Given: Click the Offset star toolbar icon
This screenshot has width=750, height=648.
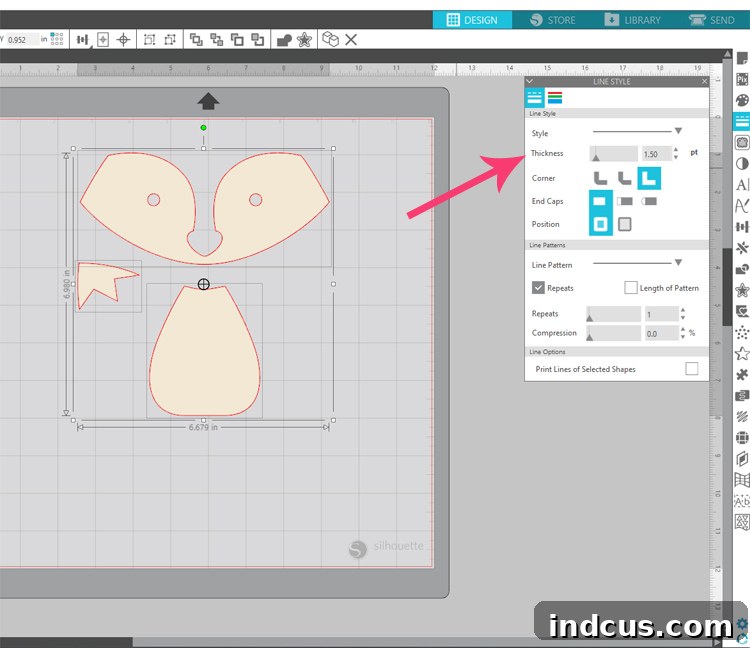Looking at the screenshot, I should (304, 40).
